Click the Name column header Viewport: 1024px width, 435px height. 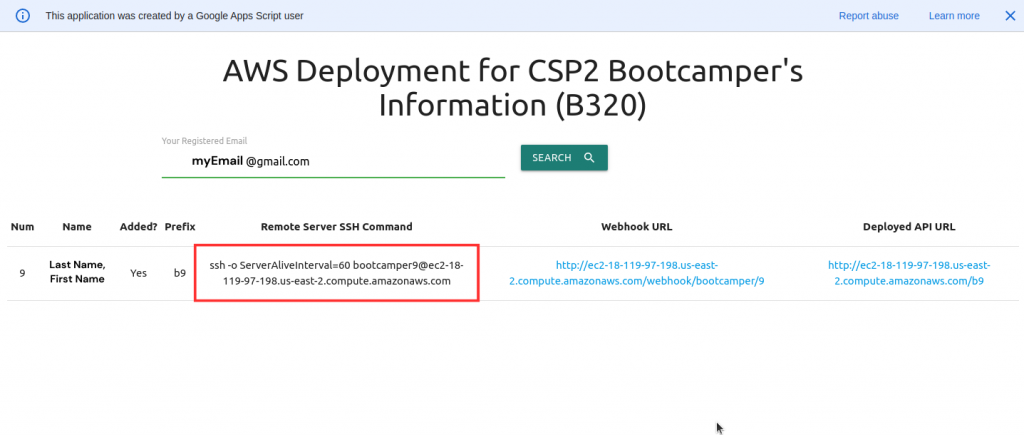[x=77, y=227]
